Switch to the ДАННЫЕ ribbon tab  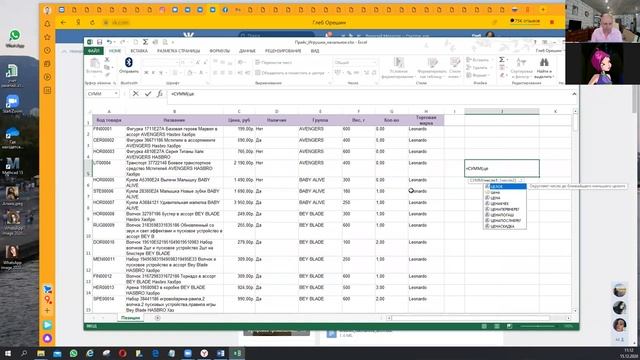coord(247,51)
